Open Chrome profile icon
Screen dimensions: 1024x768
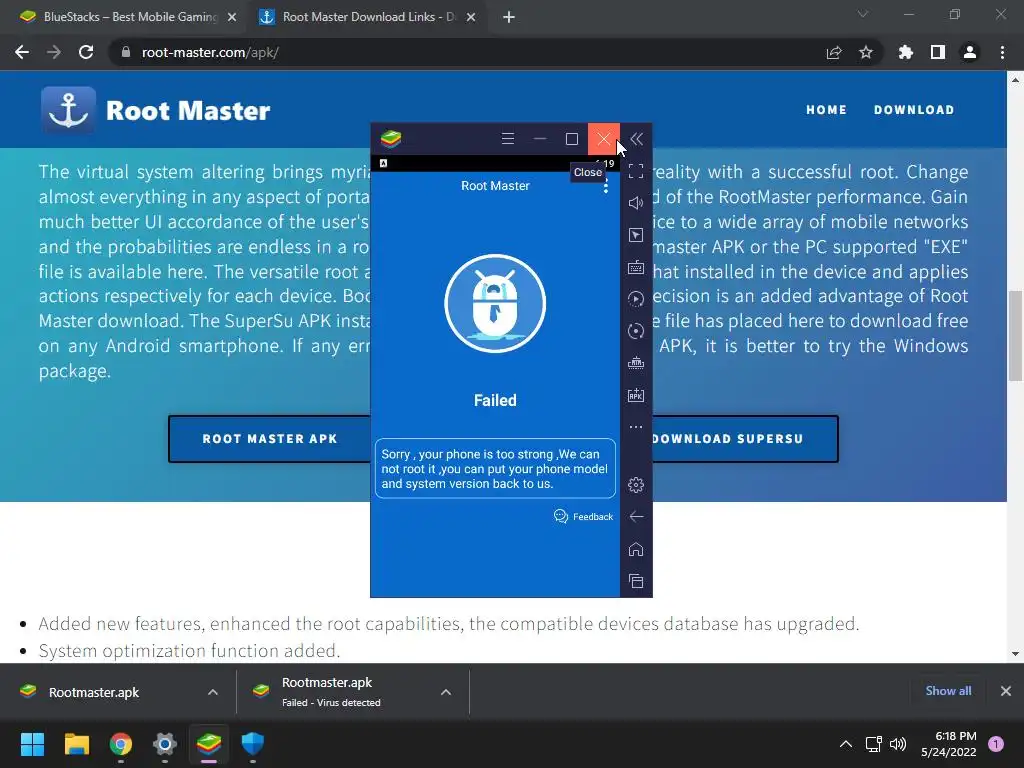click(x=970, y=52)
